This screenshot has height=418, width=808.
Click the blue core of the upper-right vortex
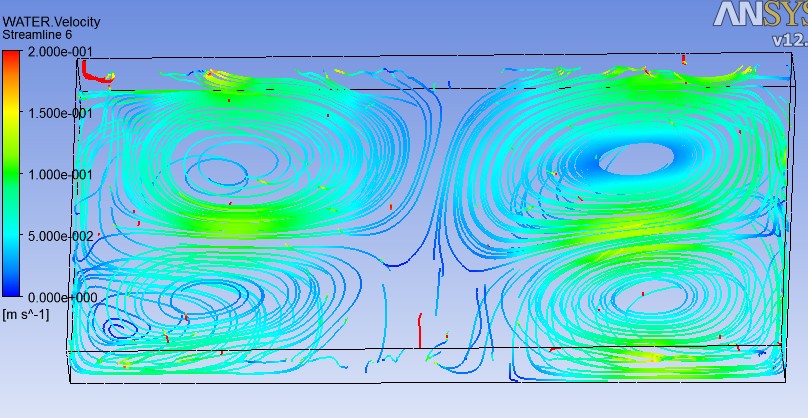(638, 158)
